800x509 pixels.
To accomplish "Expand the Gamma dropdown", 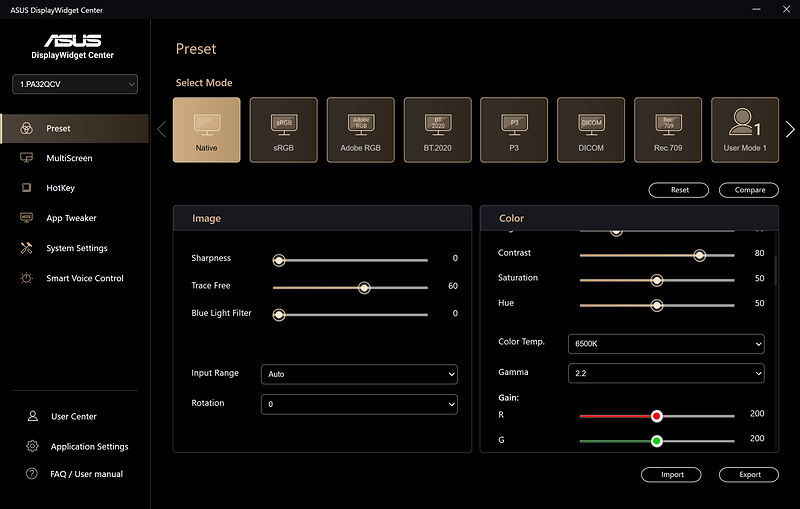I will point(666,373).
